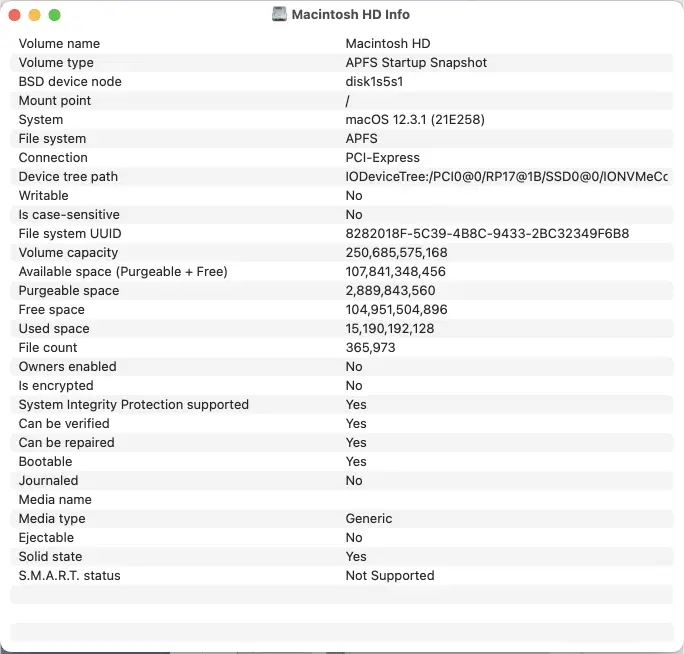Select the 'Mount point' label
Viewport: 684px width, 654px height.
coord(55,101)
